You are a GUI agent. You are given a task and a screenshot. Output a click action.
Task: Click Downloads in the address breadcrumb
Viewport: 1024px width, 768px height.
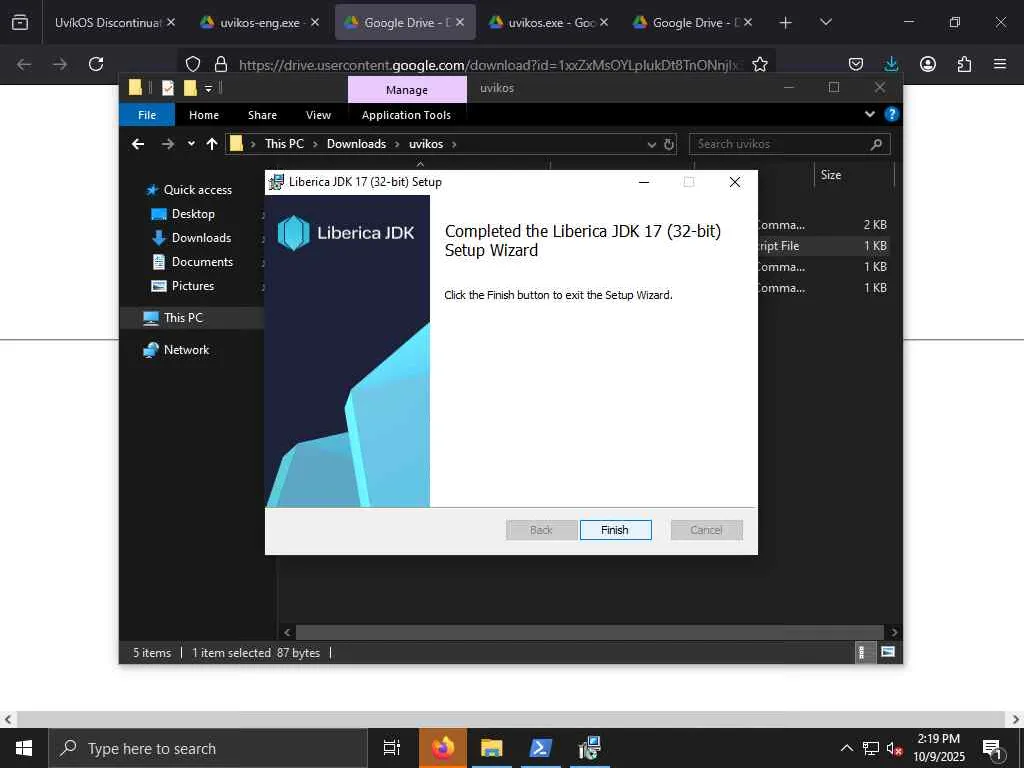coord(356,144)
